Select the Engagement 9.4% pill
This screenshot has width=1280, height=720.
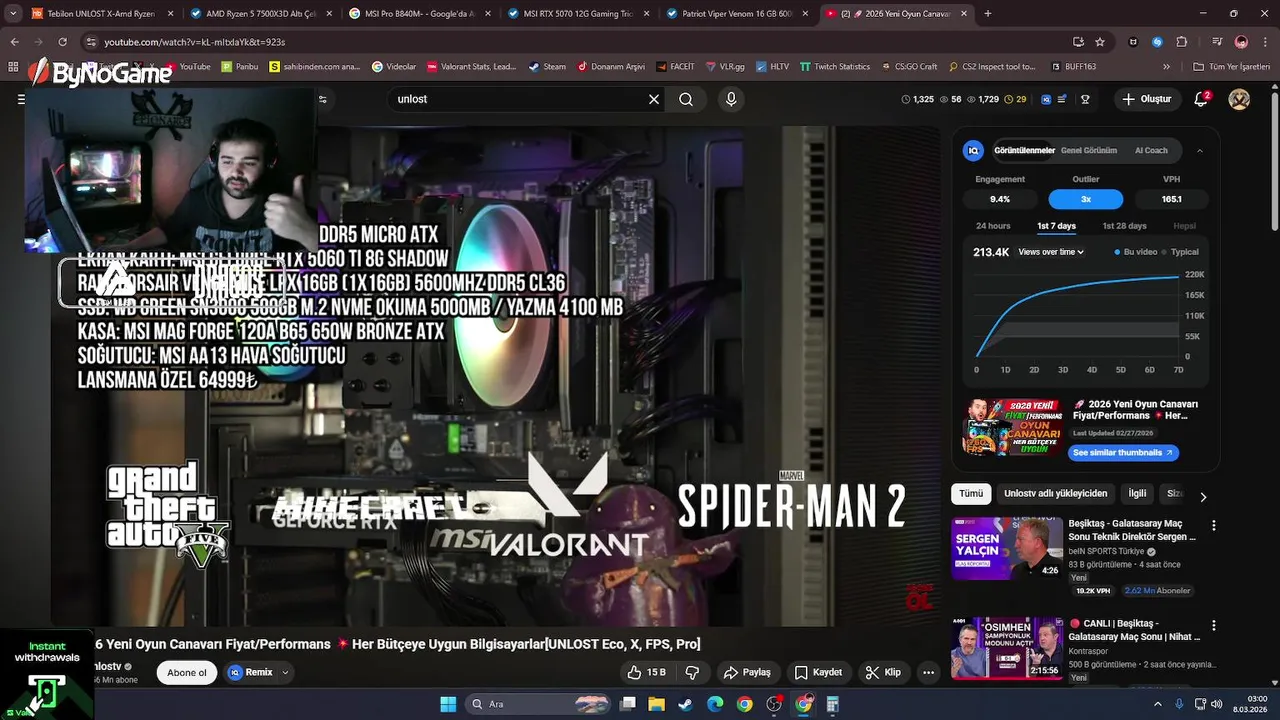click(x=1000, y=199)
